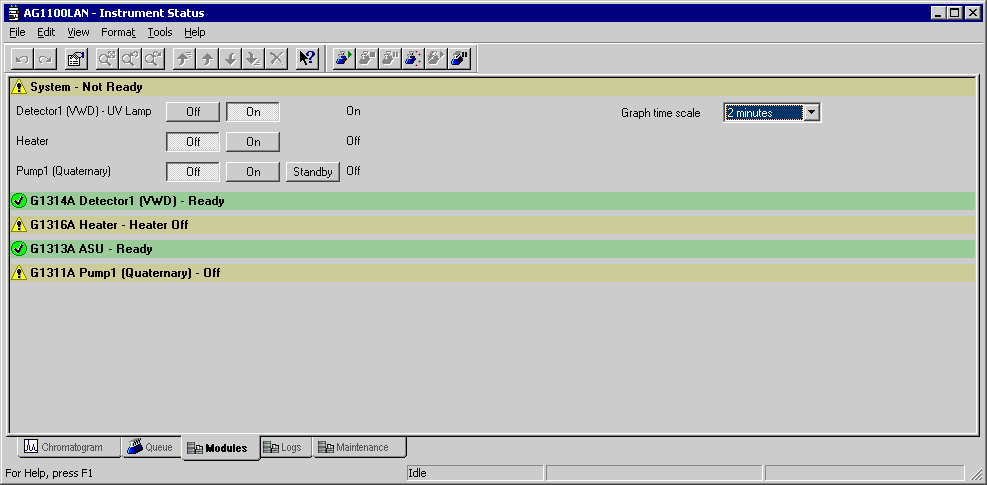This screenshot has width=987, height=485.
Task: Click the Move to top arrow icon
Action: point(184,59)
